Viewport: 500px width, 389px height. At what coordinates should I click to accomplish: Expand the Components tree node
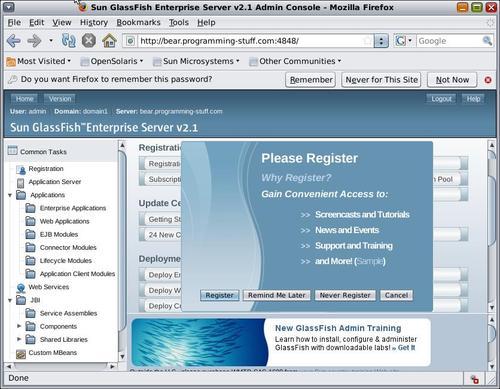point(19,326)
